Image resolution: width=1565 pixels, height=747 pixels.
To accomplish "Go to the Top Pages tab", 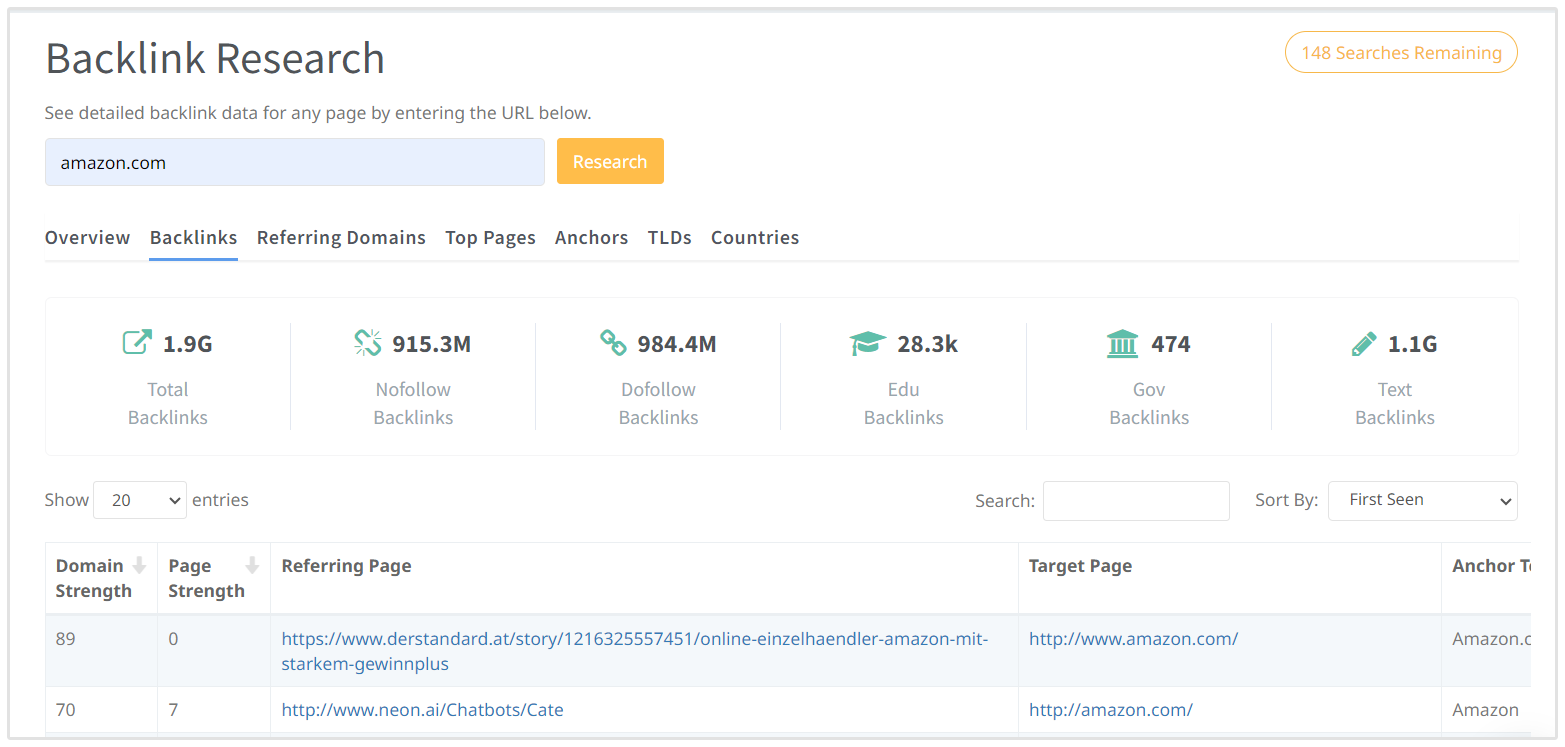I will 490,238.
